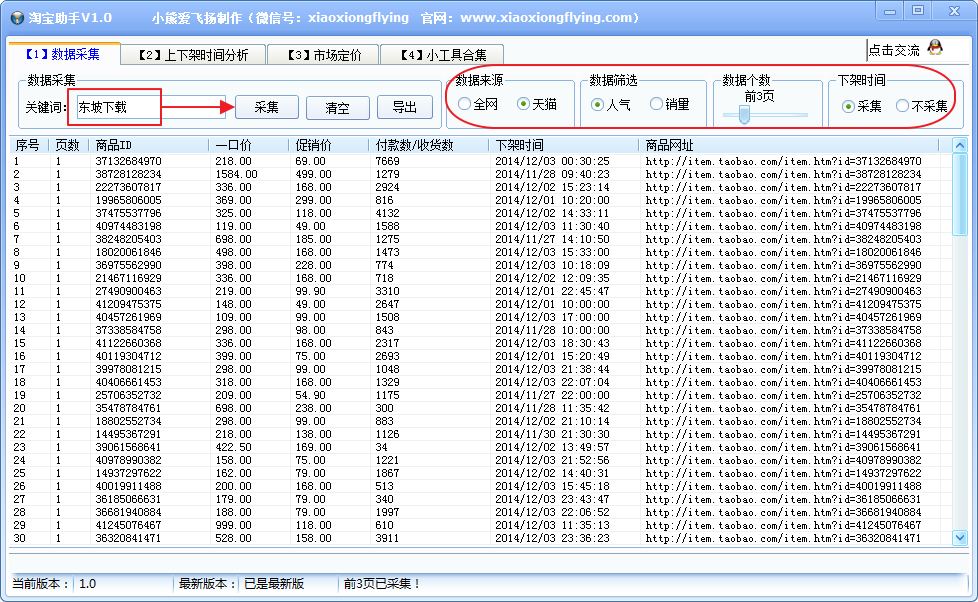Click scrollbar up arrow of data list
This screenshot has width=978, height=602.
click(959, 146)
